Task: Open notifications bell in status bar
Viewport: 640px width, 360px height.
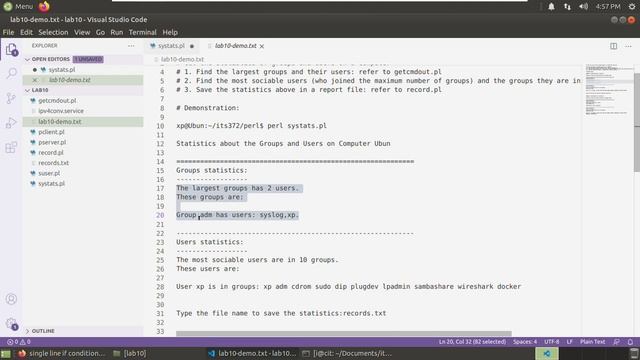Action: tap(630, 342)
